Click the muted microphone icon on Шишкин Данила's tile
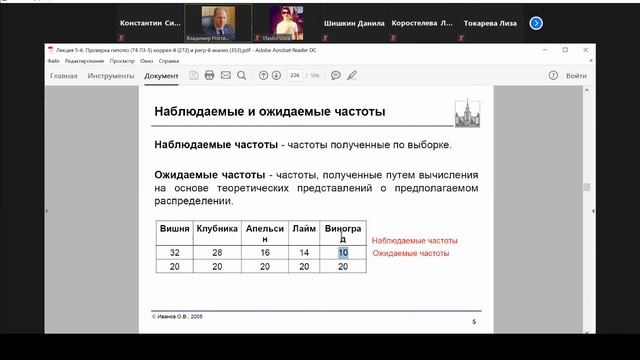The image size is (640, 360). click(325, 38)
